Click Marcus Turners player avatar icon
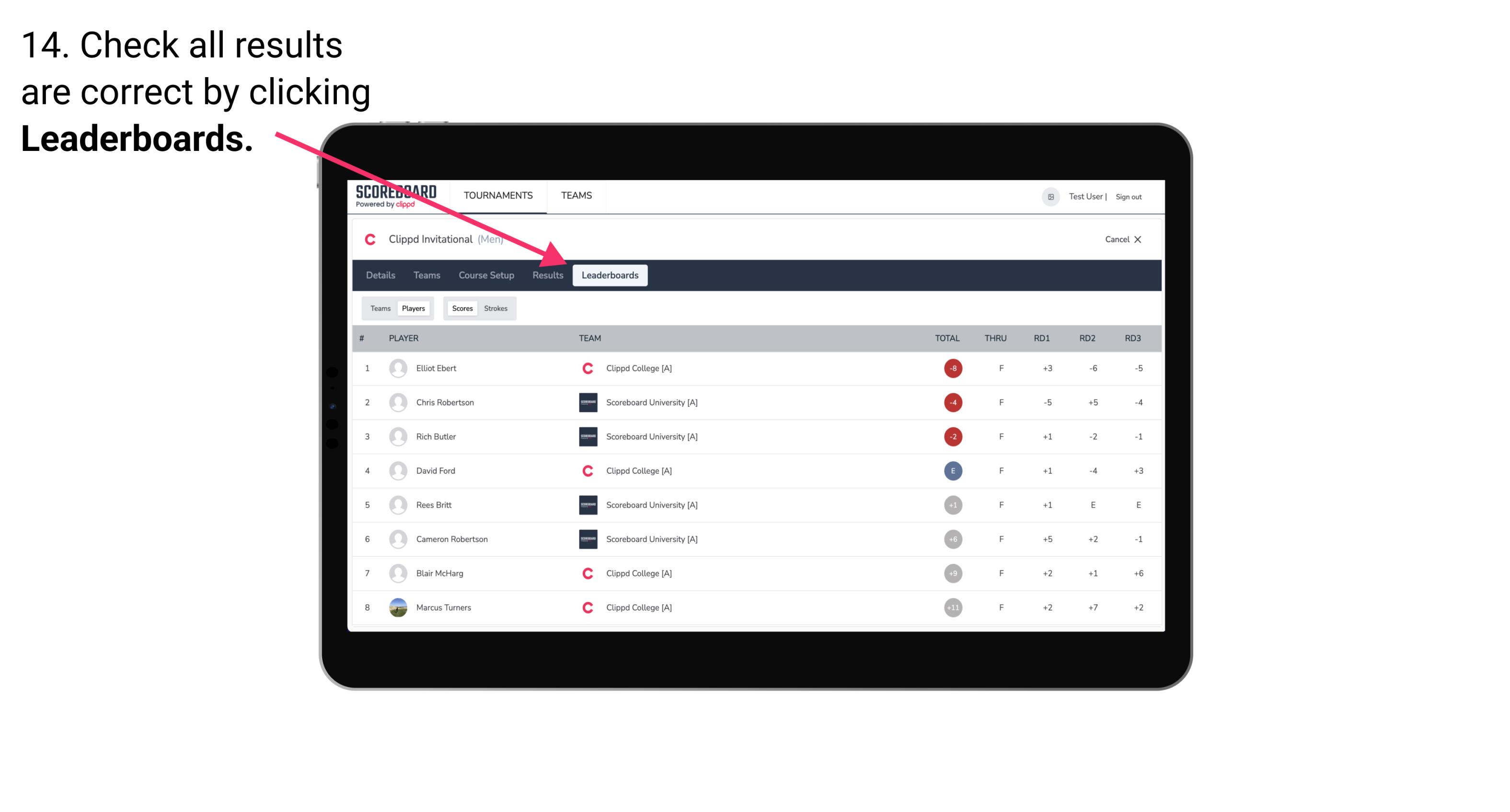This screenshot has height=812, width=1510. point(396,607)
